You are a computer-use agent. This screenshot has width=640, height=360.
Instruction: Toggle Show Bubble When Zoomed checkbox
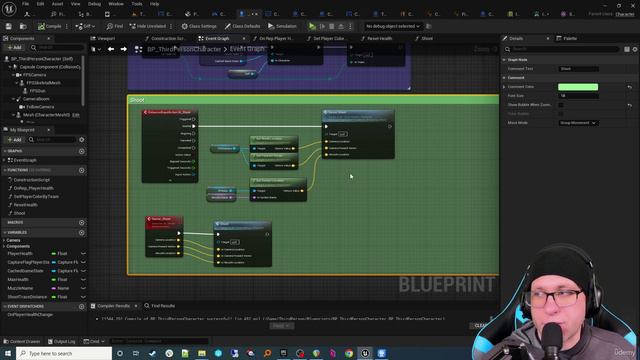[561, 105]
